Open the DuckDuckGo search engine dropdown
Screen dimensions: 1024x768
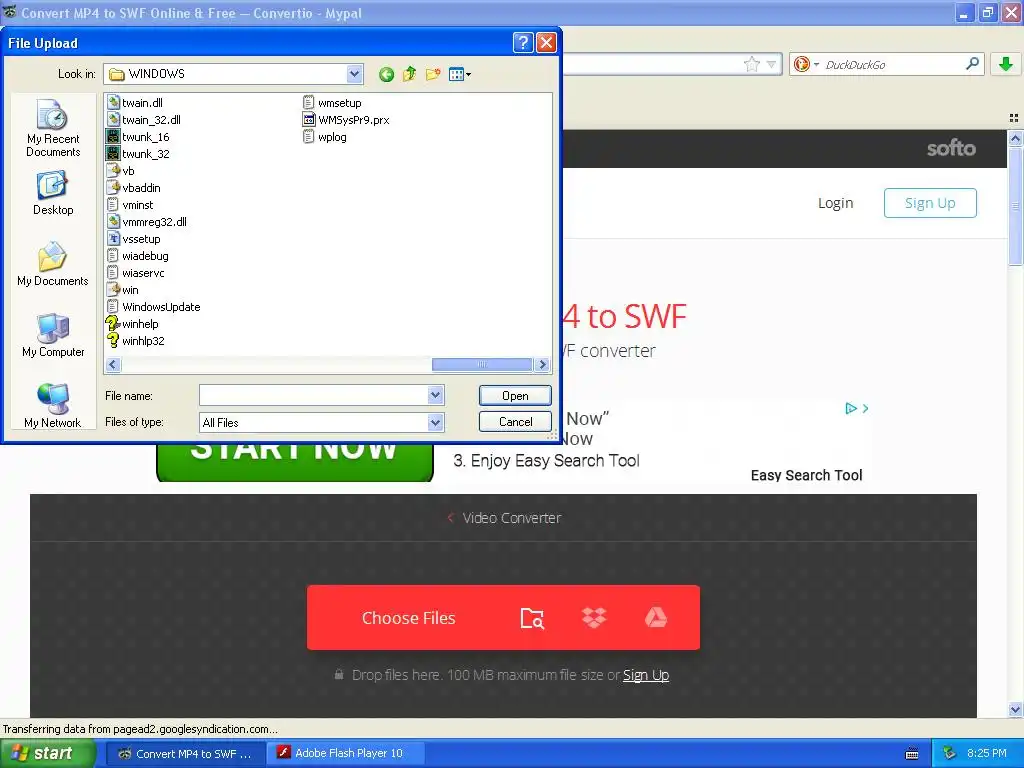click(x=807, y=64)
